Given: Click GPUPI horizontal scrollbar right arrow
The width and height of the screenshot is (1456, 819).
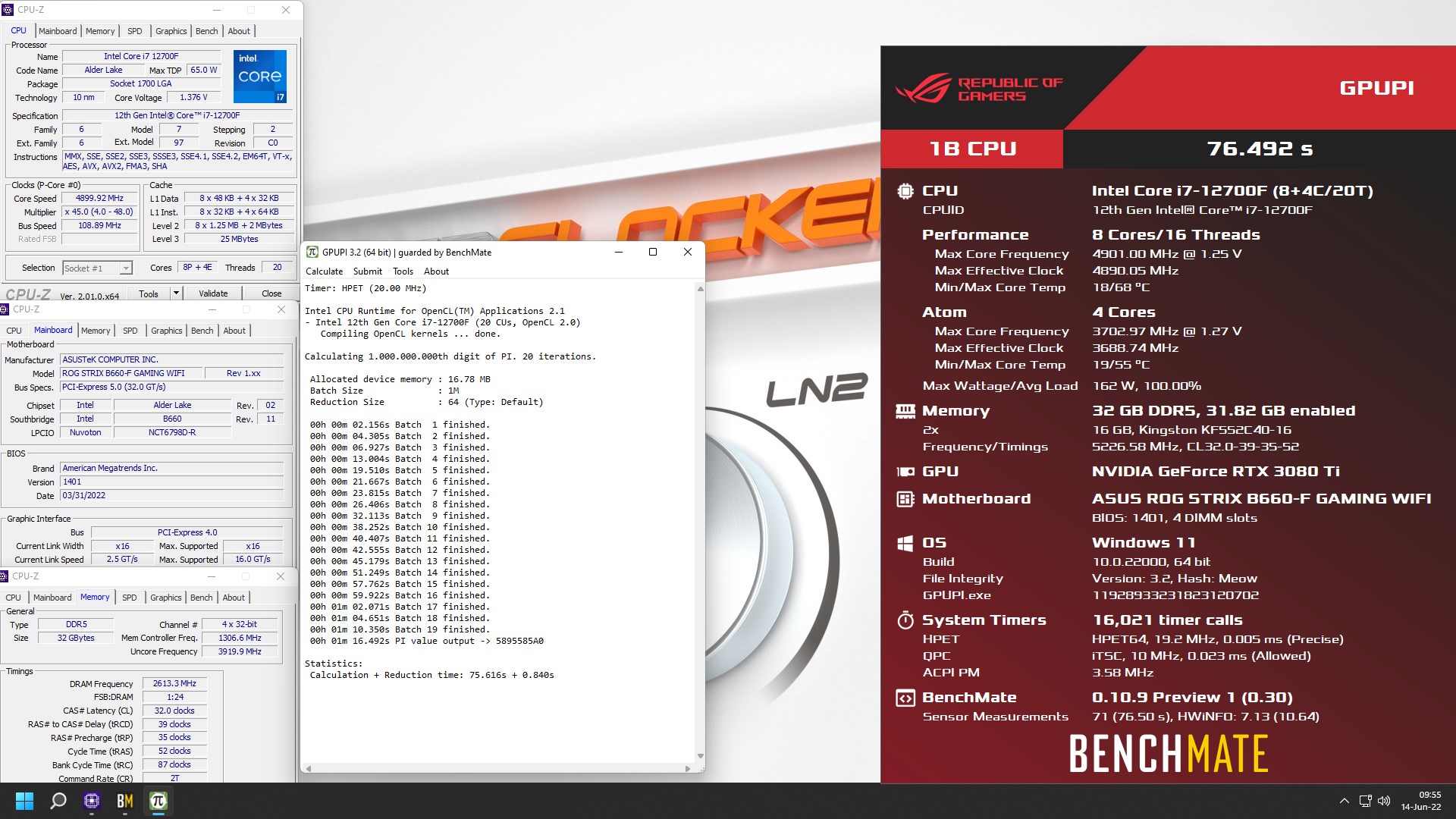Looking at the screenshot, I should pos(688,768).
